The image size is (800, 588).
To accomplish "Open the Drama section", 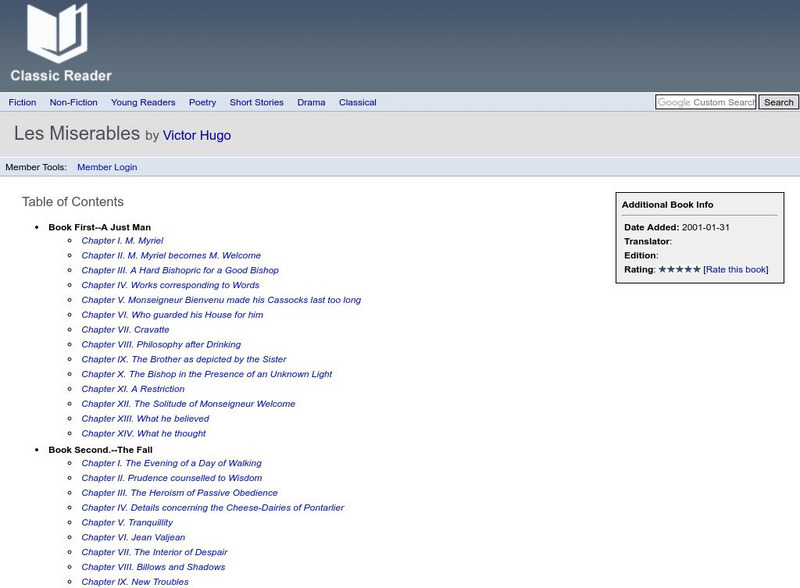I will pos(311,102).
